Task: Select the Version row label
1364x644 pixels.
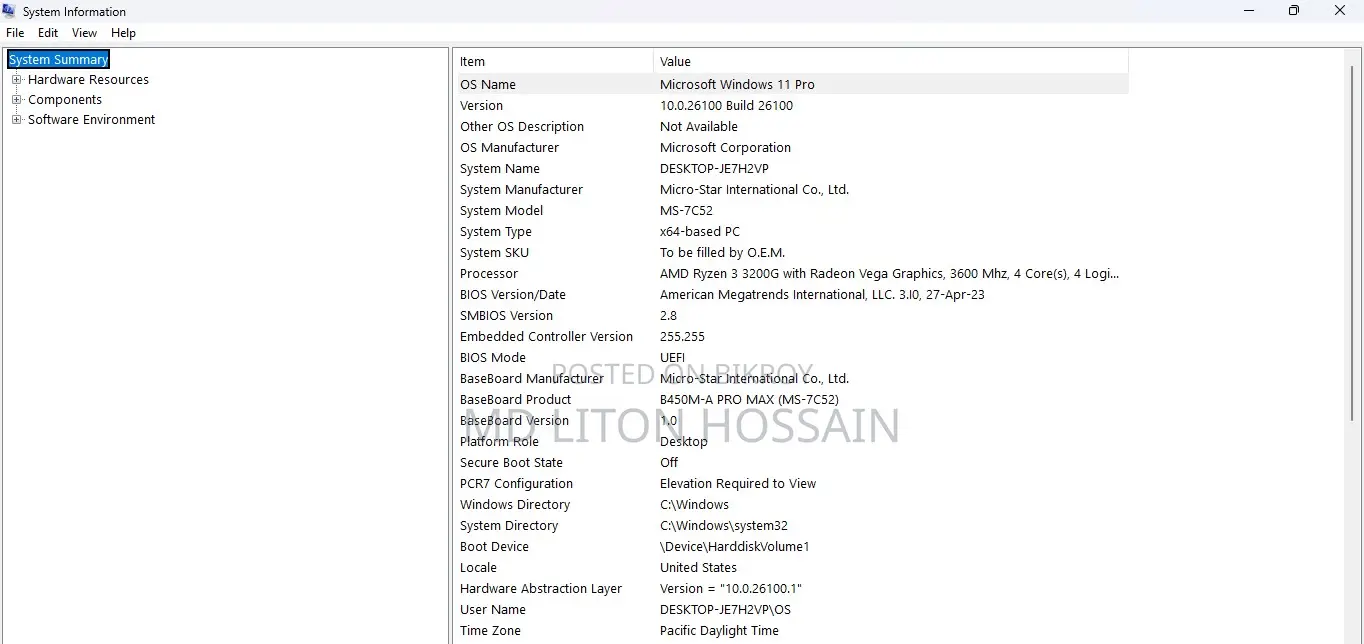Action: click(x=481, y=106)
